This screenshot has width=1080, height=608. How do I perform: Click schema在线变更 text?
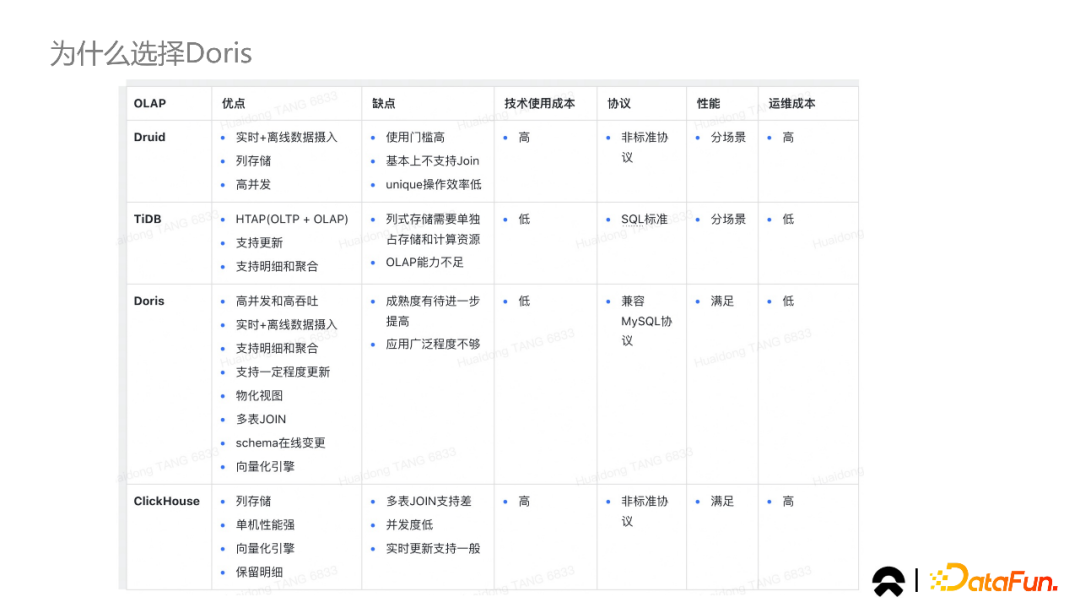coord(280,443)
